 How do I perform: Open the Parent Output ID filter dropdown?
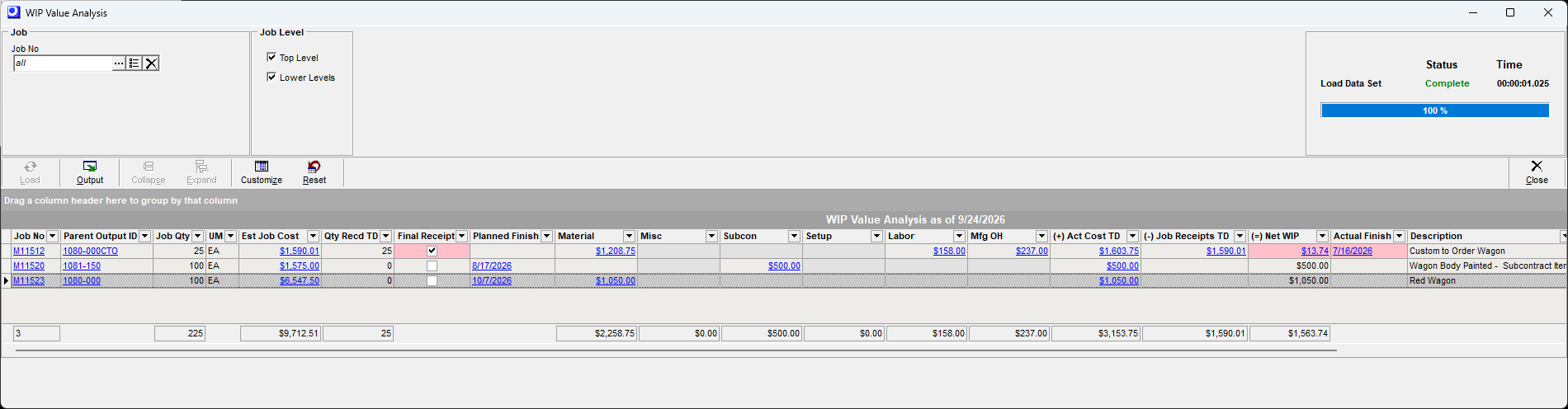point(145,237)
